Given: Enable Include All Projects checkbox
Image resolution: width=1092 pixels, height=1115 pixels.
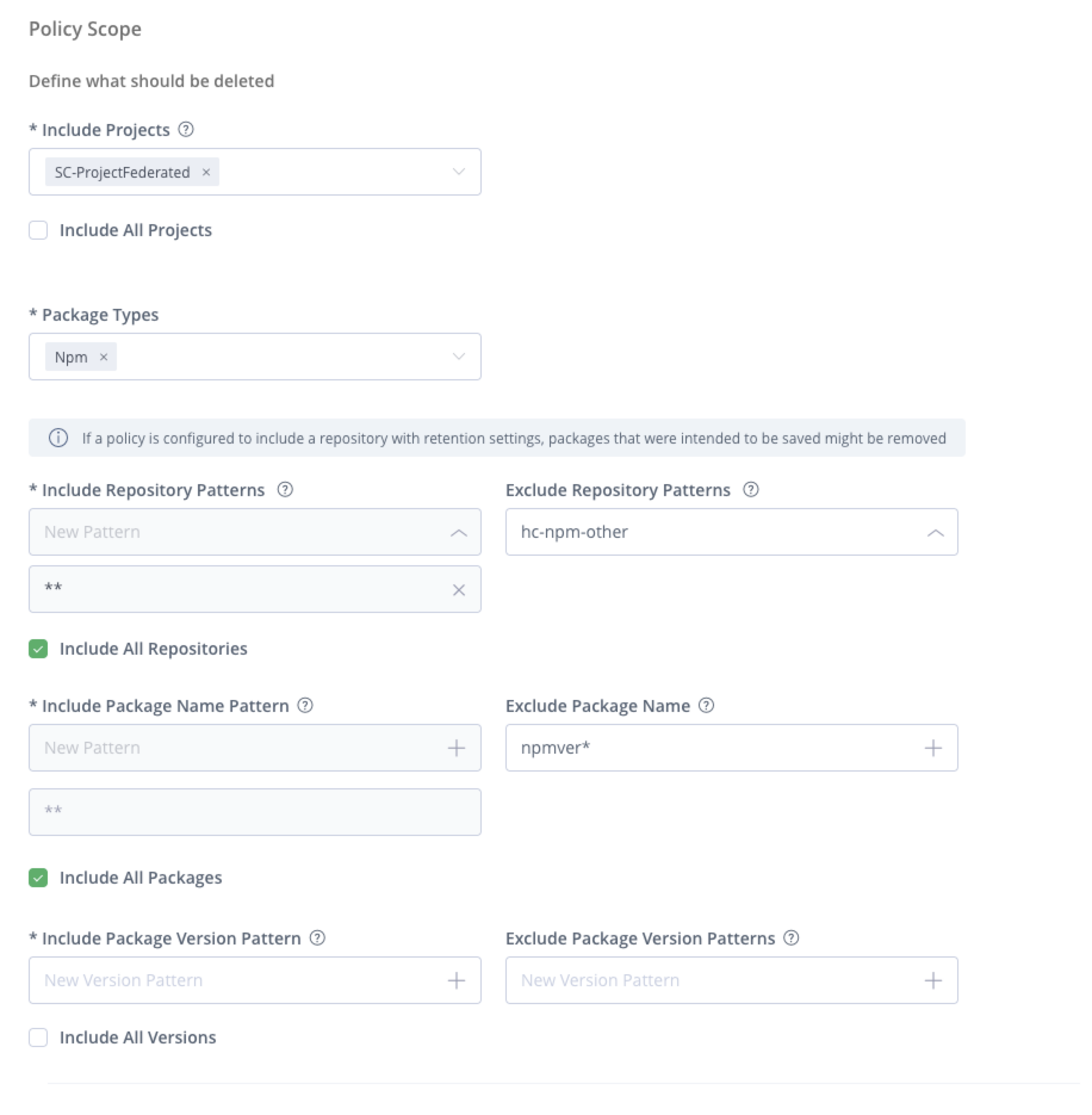Looking at the screenshot, I should 38,230.
